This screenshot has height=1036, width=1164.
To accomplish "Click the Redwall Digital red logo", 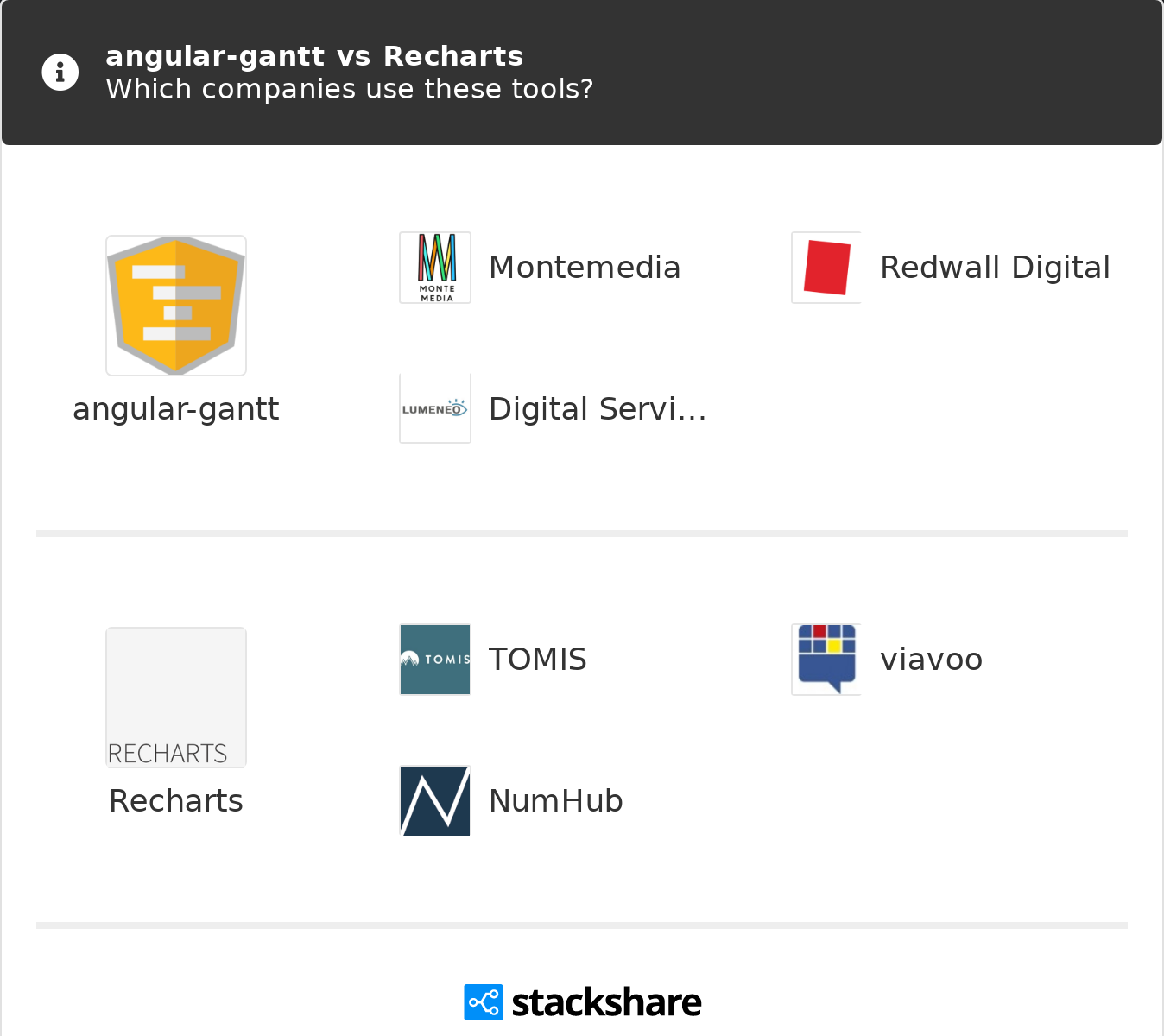I will pos(826,268).
